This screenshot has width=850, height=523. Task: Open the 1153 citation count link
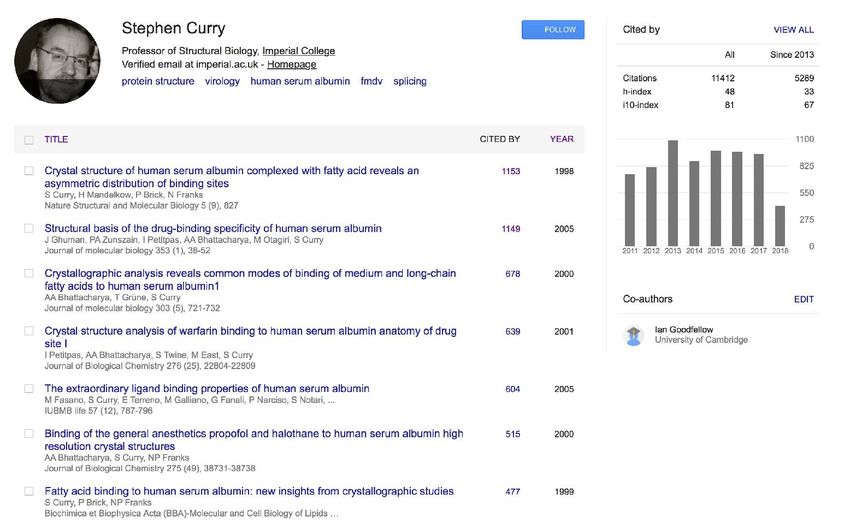(511, 171)
